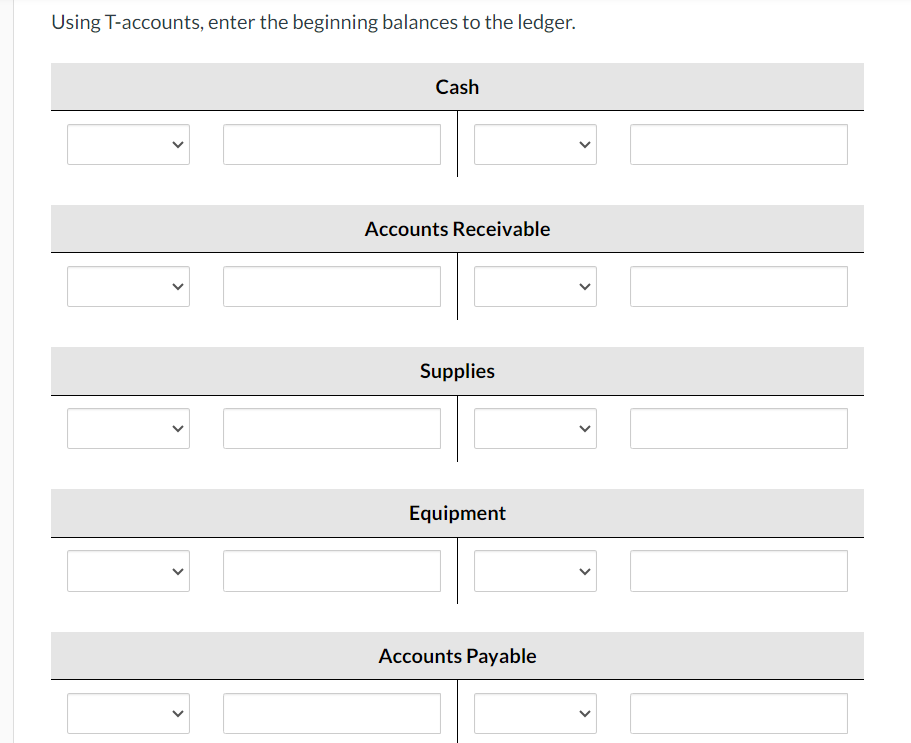Viewport: 911px width, 743px height.
Task: Open the Accounts Receivable credit dropdown
Action: [534, 286]
